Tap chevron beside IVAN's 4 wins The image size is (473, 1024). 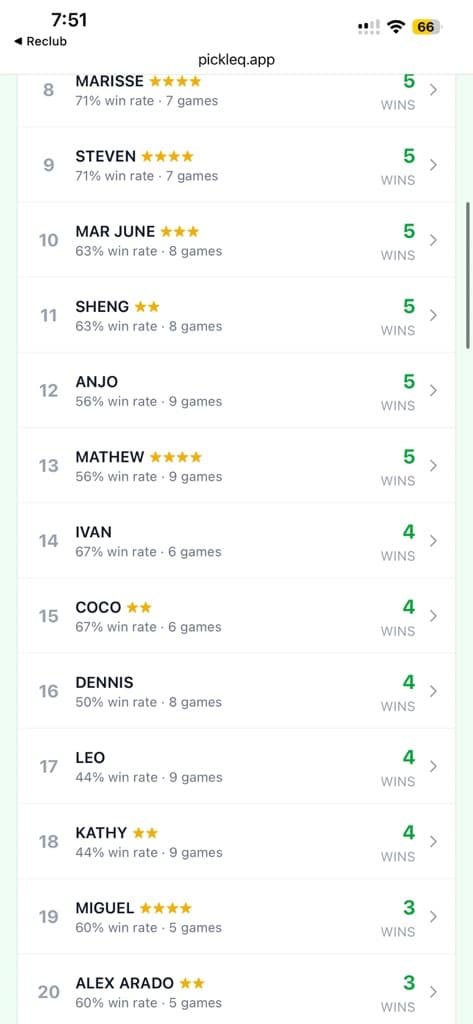(433, 541)
